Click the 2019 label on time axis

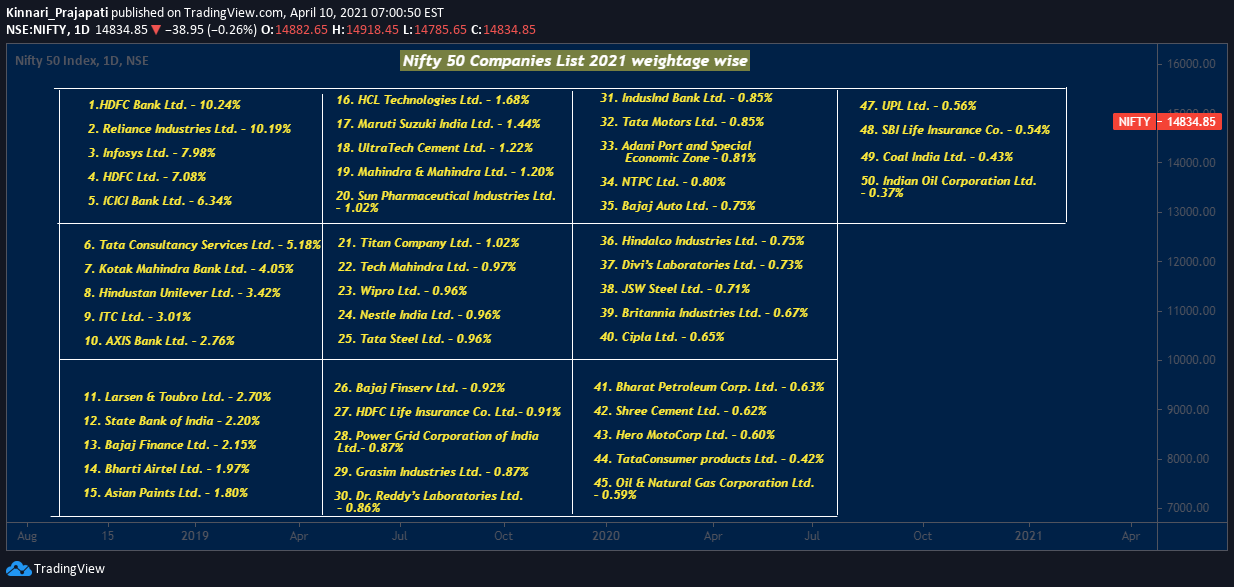pos(195,535)
